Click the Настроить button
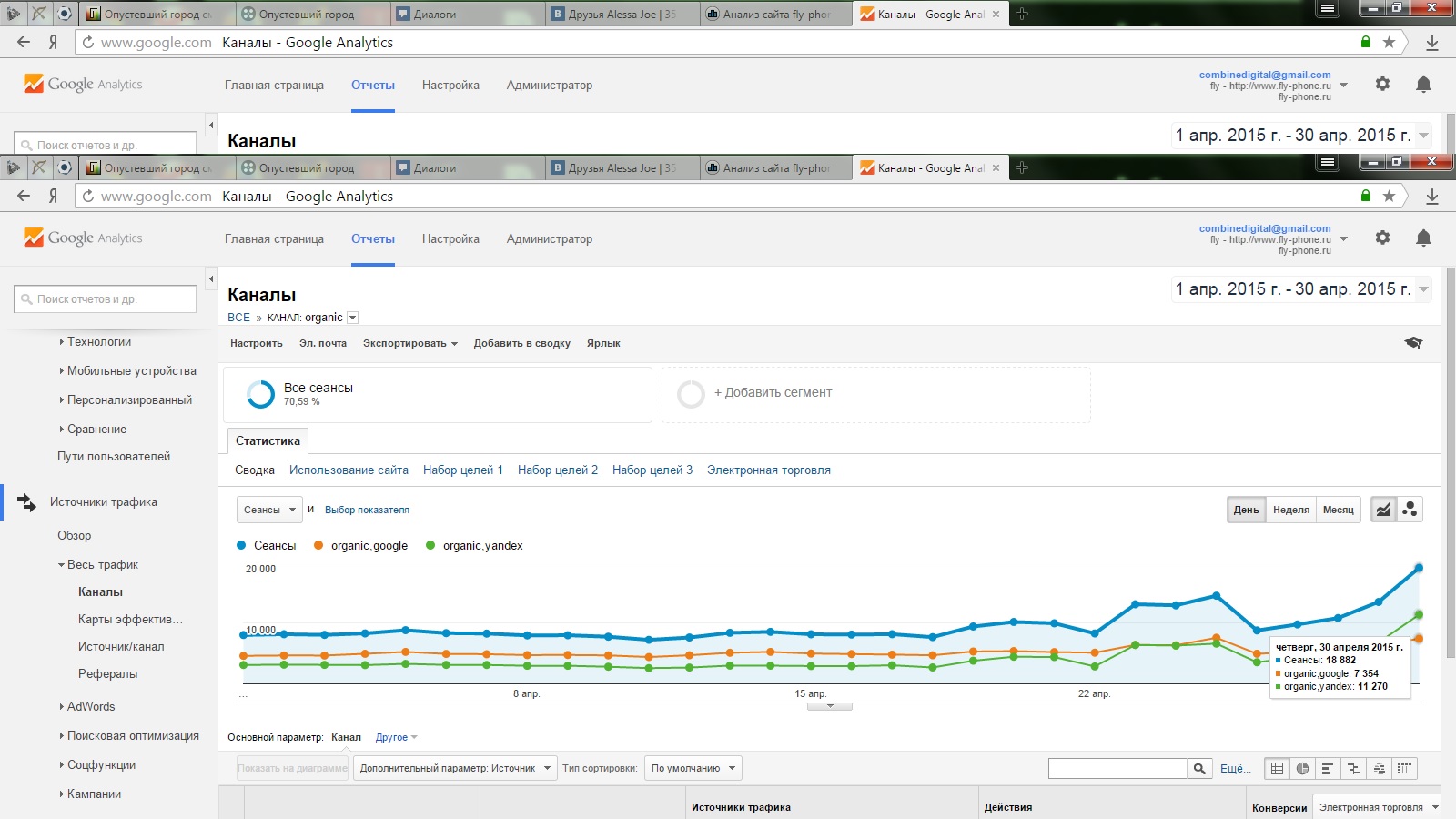 click(x=257, y=343)
